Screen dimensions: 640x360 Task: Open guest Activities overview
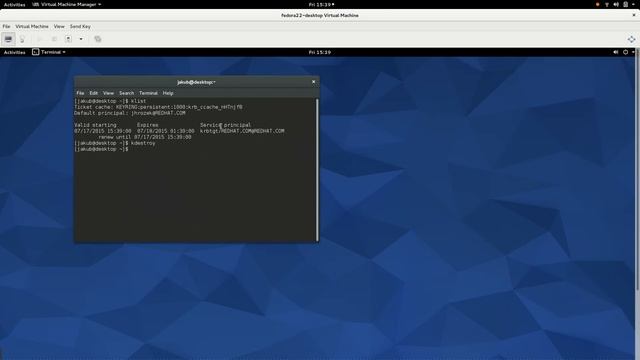click(14, 52)
